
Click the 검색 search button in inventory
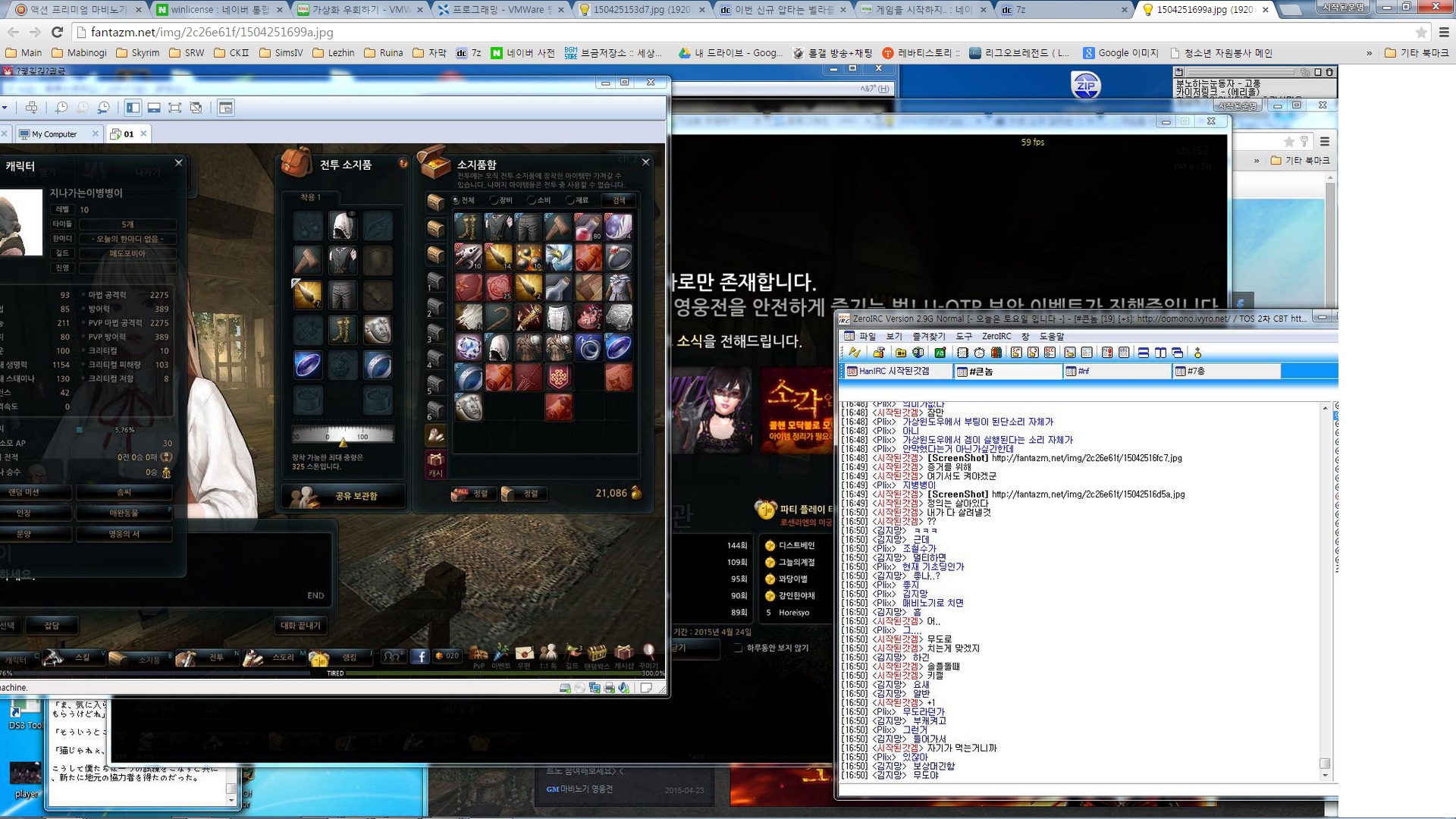point(619,200)
